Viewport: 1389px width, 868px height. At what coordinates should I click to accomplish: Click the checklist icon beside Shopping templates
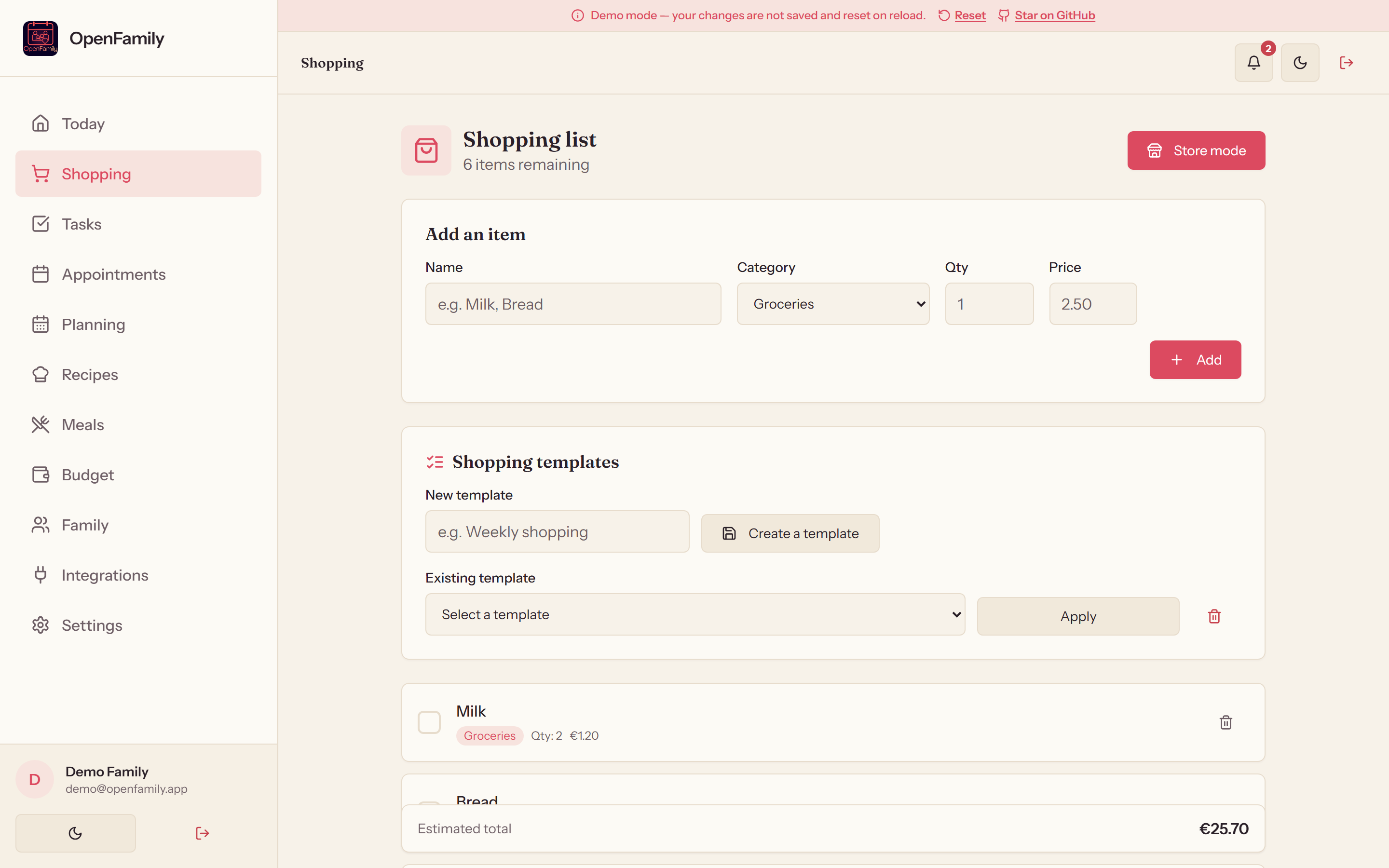pyautogui.click(x=435, y=461)
